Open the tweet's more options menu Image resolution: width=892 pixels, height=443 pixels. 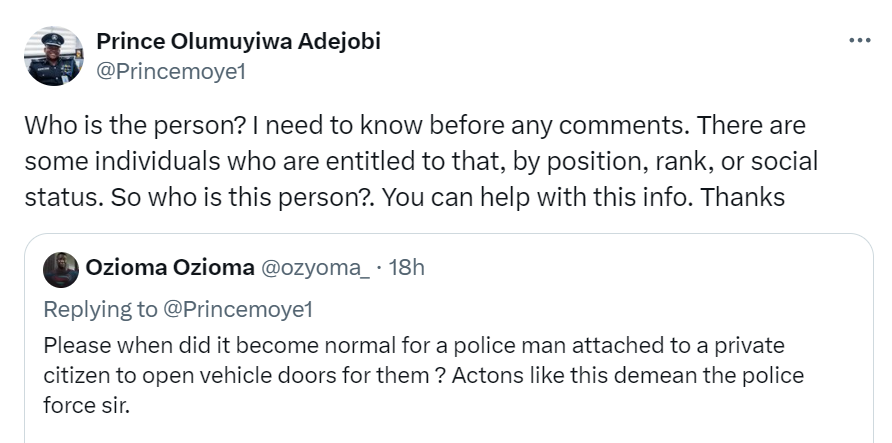pyautogui.click(x=859, y=40)
